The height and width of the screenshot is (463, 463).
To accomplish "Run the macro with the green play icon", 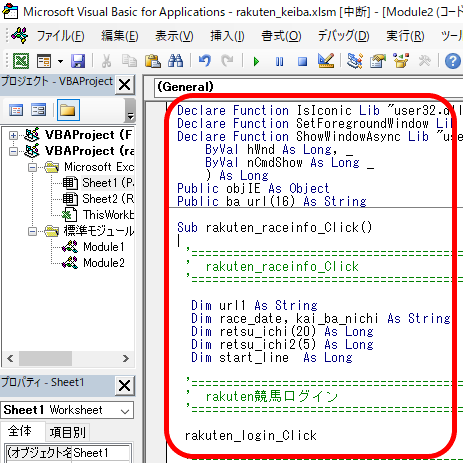I will (256, 61).
